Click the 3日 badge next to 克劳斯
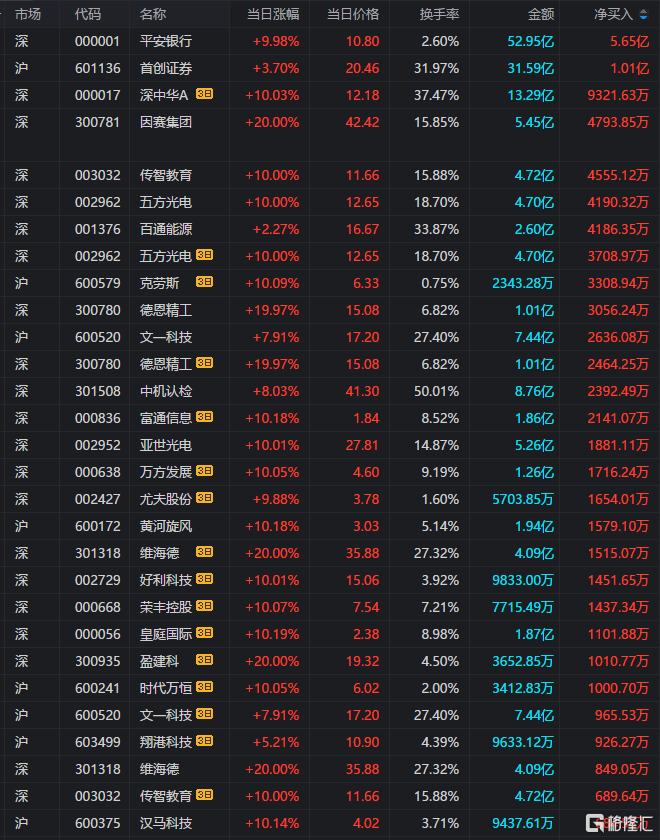The image size is (660, 840). (204, 282)
